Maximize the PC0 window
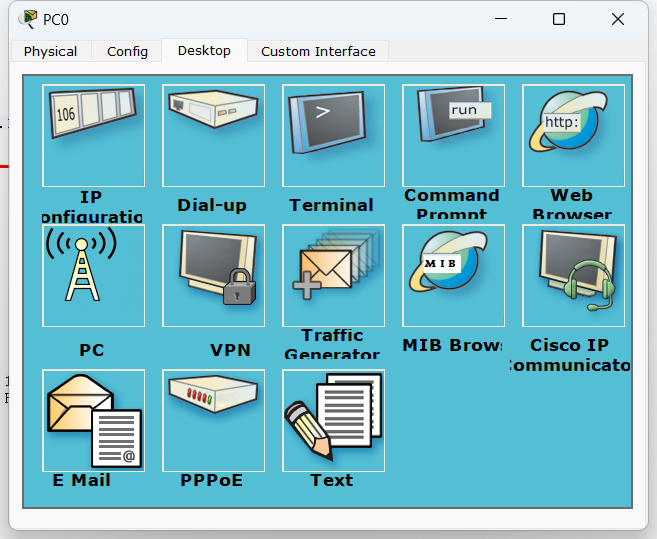657x539 pixels. point(559,19)
